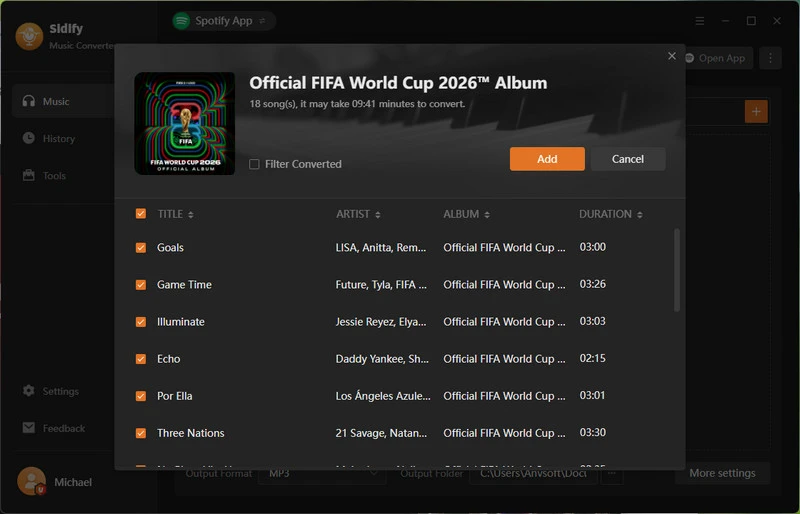The image size is (800, 514).
Task: Go to the Music section
Action: coord(63,101)
